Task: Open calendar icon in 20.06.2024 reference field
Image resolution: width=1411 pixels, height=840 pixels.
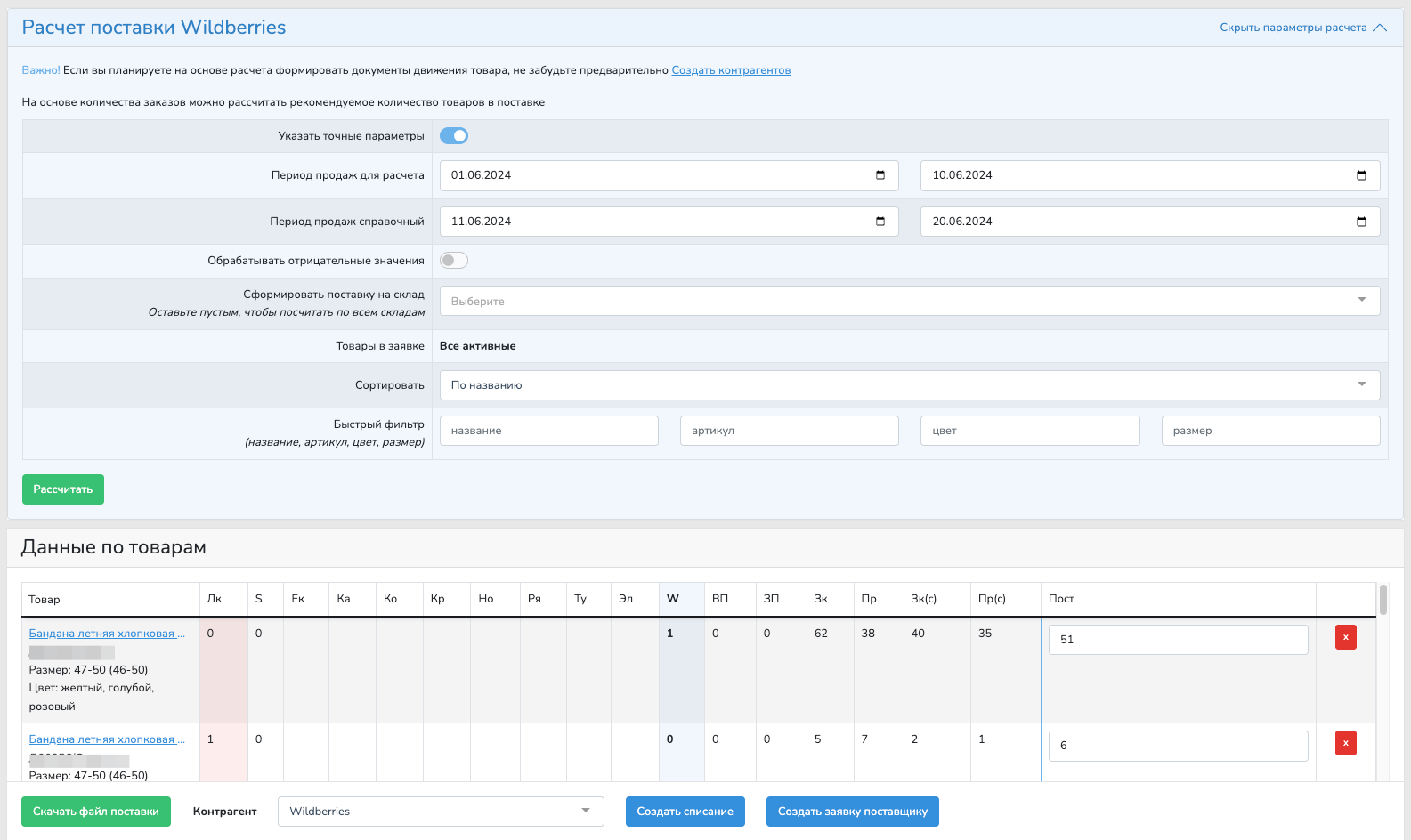Action: tap(1361, 222)
